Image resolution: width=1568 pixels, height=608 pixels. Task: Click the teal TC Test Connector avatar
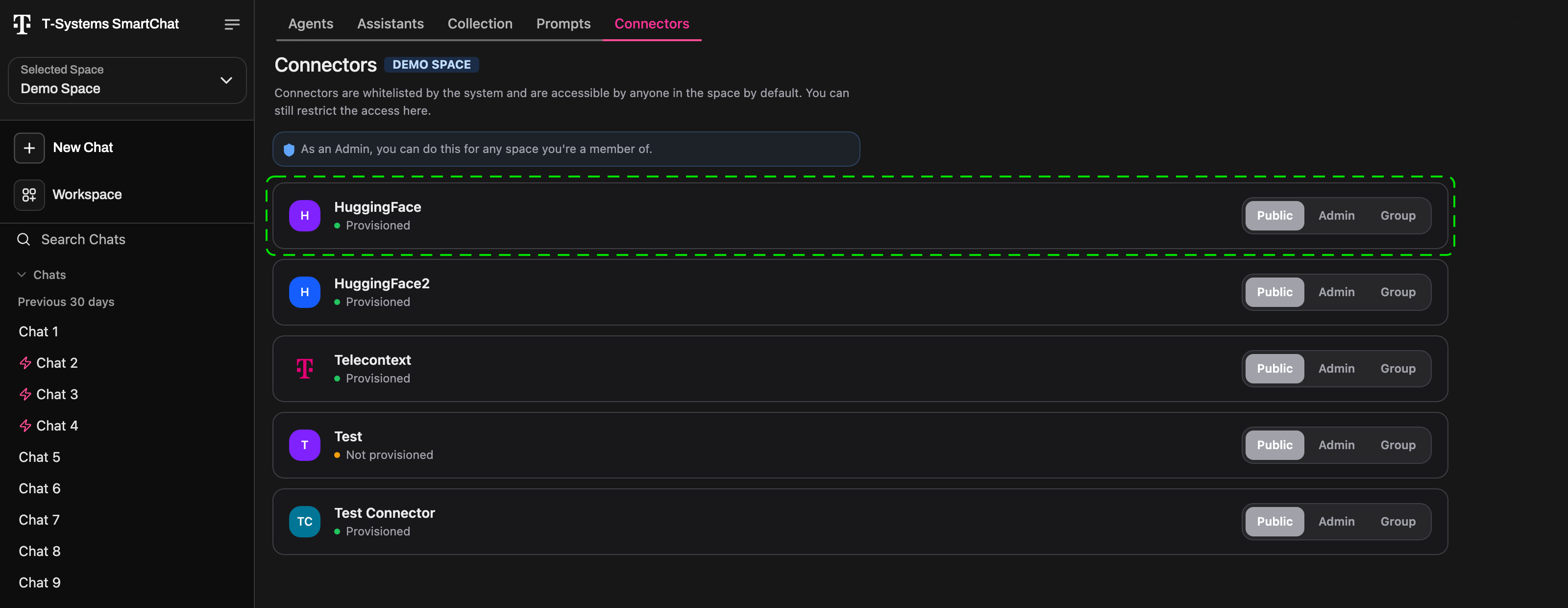304,522
